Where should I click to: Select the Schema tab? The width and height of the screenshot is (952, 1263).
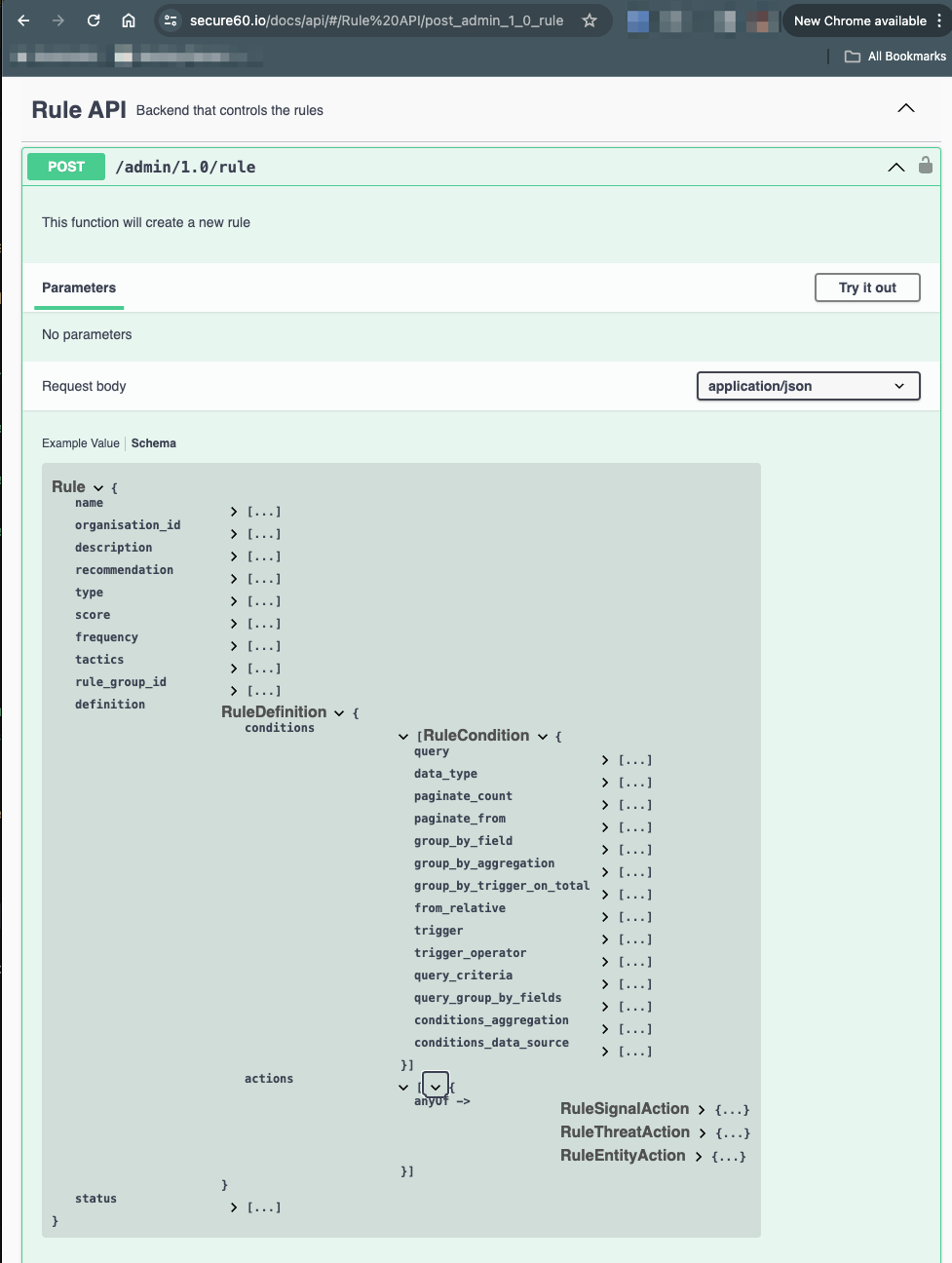point(153,442)
